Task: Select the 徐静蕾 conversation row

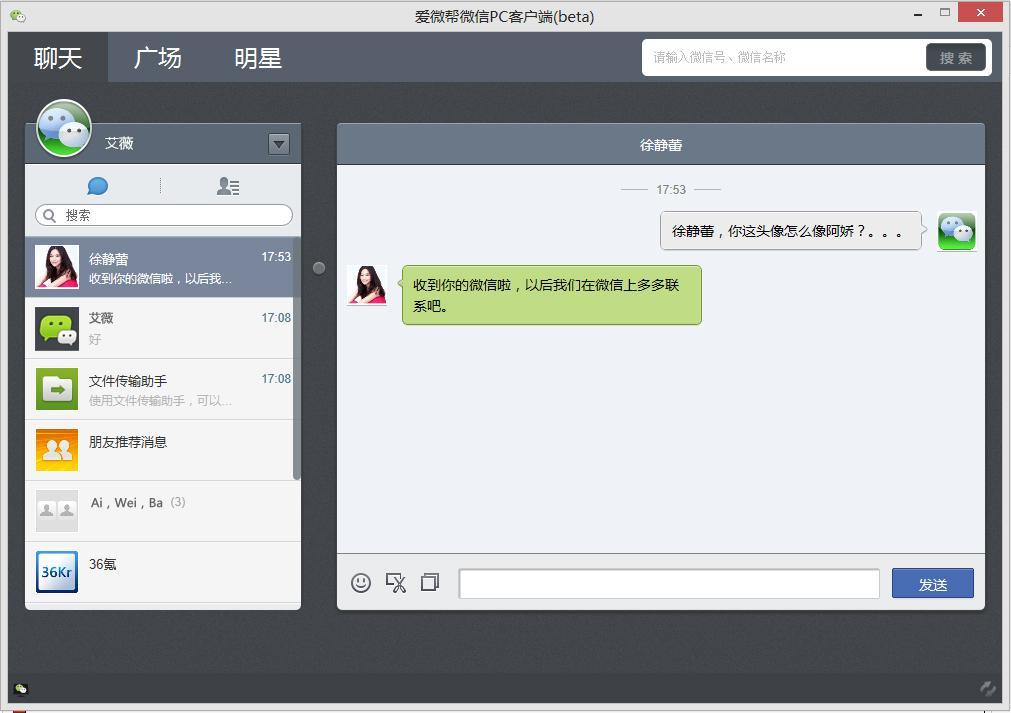Action: point(159,268)
